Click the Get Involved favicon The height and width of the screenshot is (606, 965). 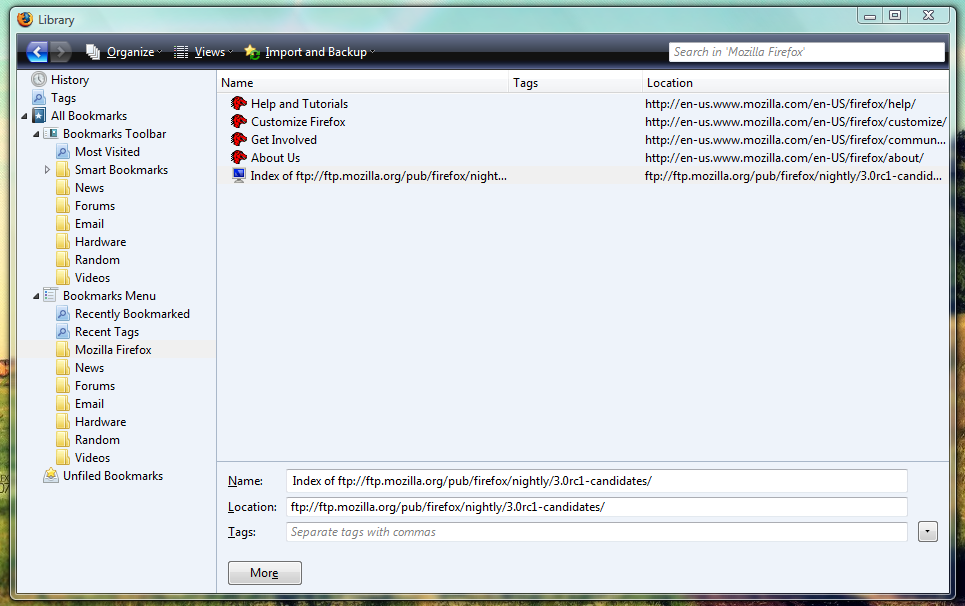[x=239, y=139]
